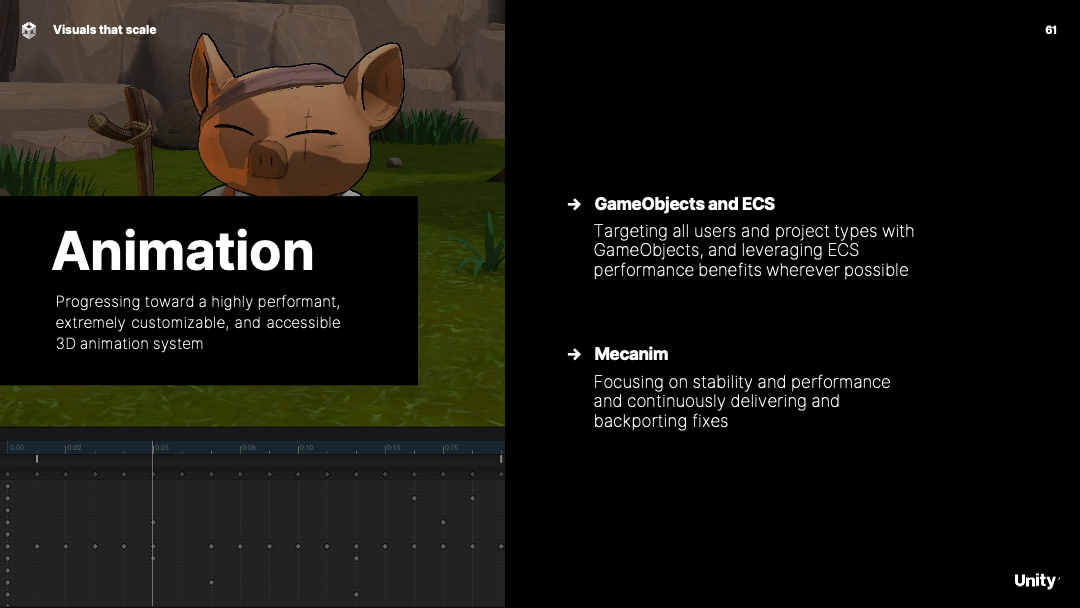Click 'Progressing toward a highly performant' description text
The width and height of the screenshot is (1080, 608).
[198, 322]
